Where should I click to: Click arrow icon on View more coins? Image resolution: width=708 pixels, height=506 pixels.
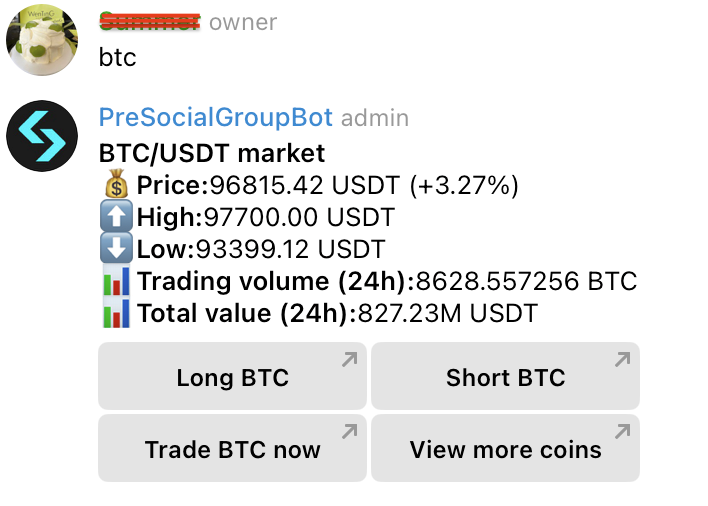[623, 432]
